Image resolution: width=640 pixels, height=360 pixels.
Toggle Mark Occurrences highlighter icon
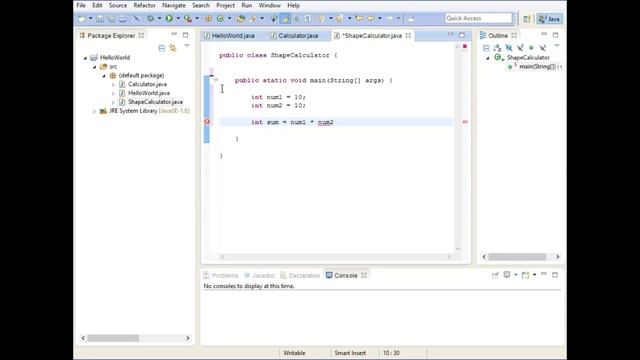(x=285, y=18)
